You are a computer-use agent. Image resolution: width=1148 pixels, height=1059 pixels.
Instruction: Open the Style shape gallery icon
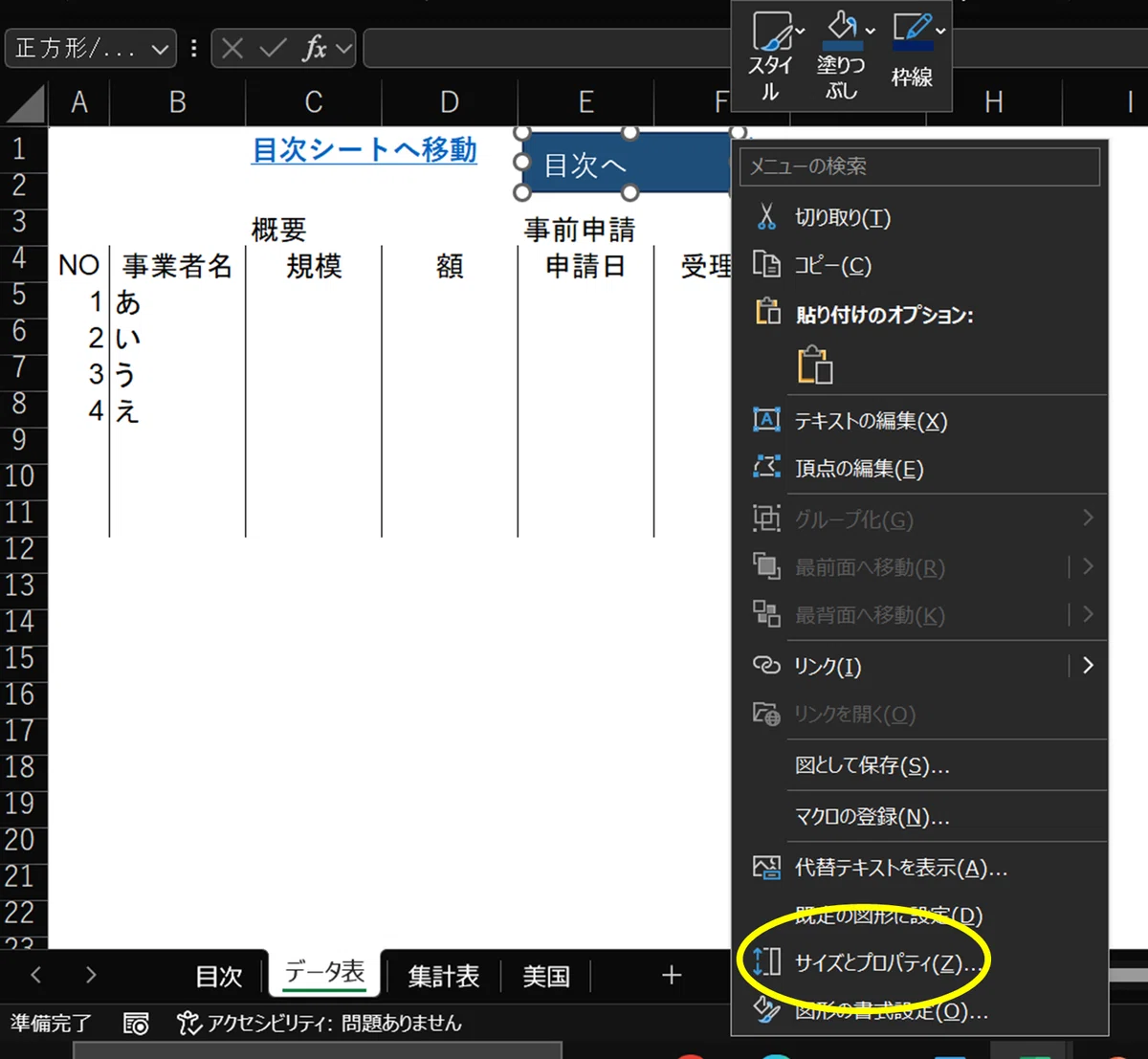click(x=771, y=32)
